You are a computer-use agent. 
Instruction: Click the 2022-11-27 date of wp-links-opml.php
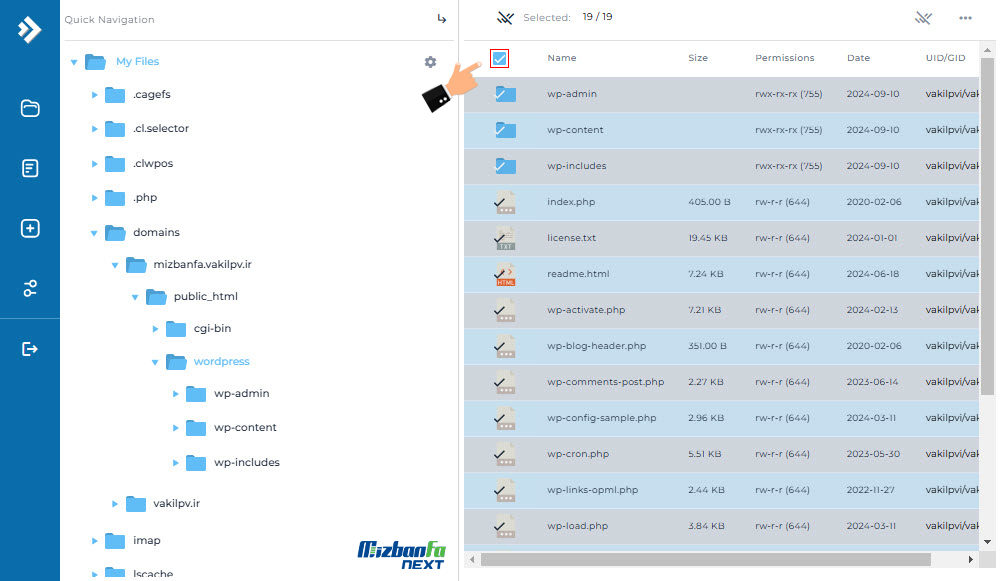(x=871, y=490)
